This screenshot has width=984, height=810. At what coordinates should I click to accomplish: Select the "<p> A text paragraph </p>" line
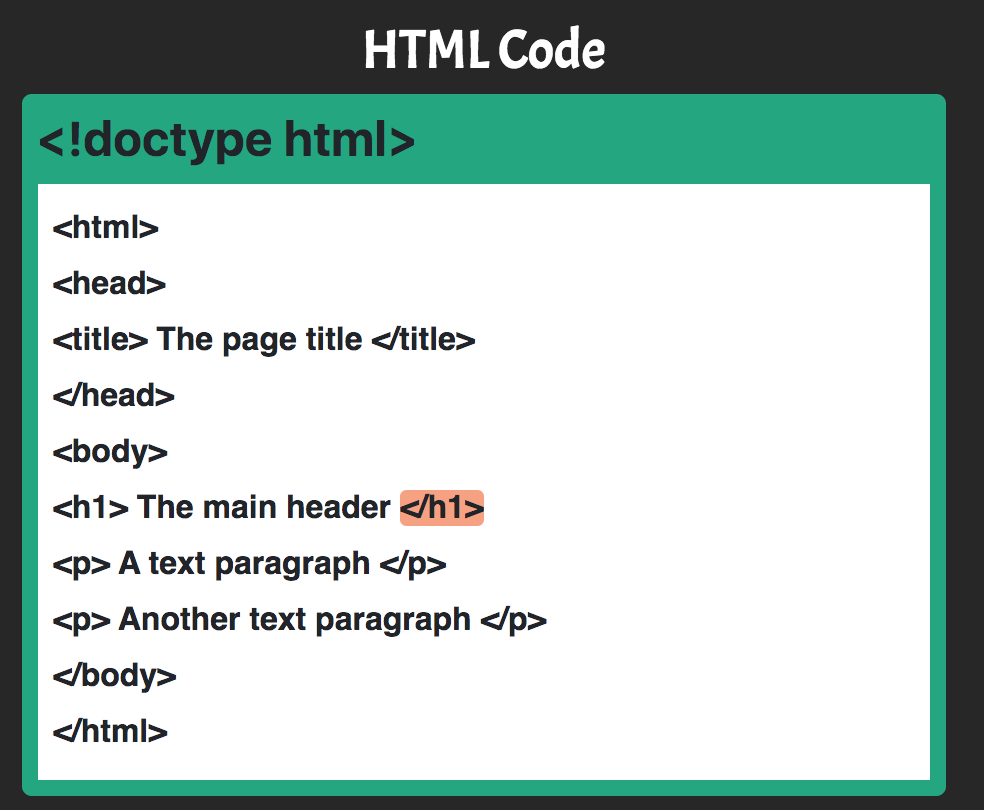(x=250, y=564)
